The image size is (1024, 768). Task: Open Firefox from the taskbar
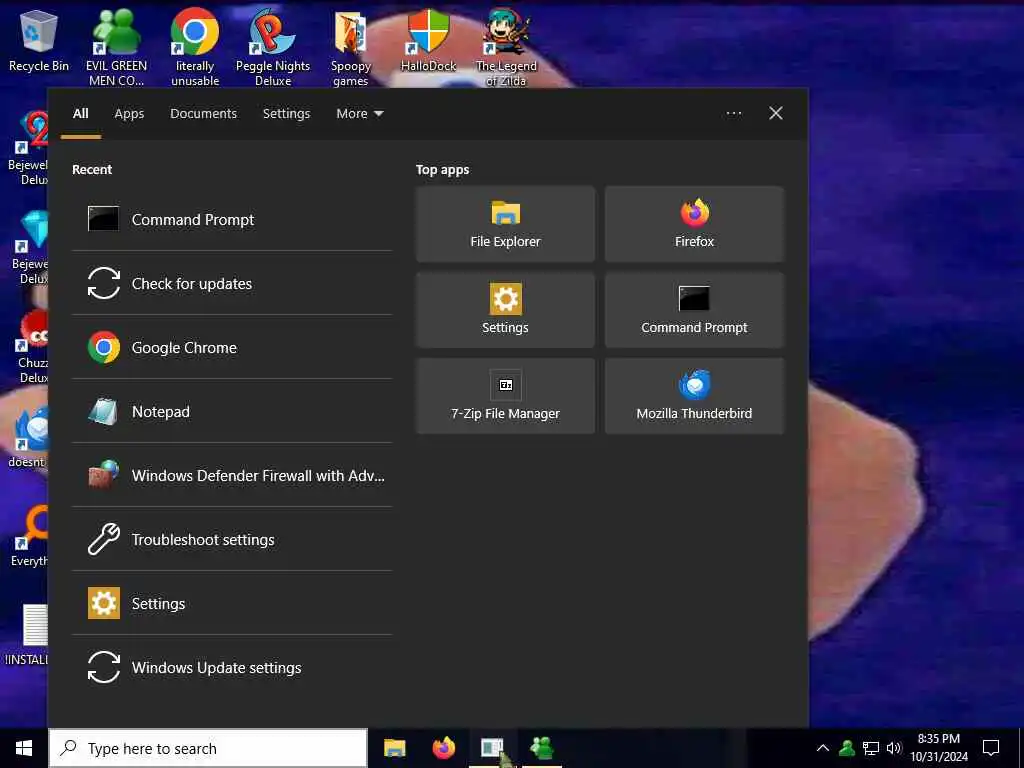444,748
